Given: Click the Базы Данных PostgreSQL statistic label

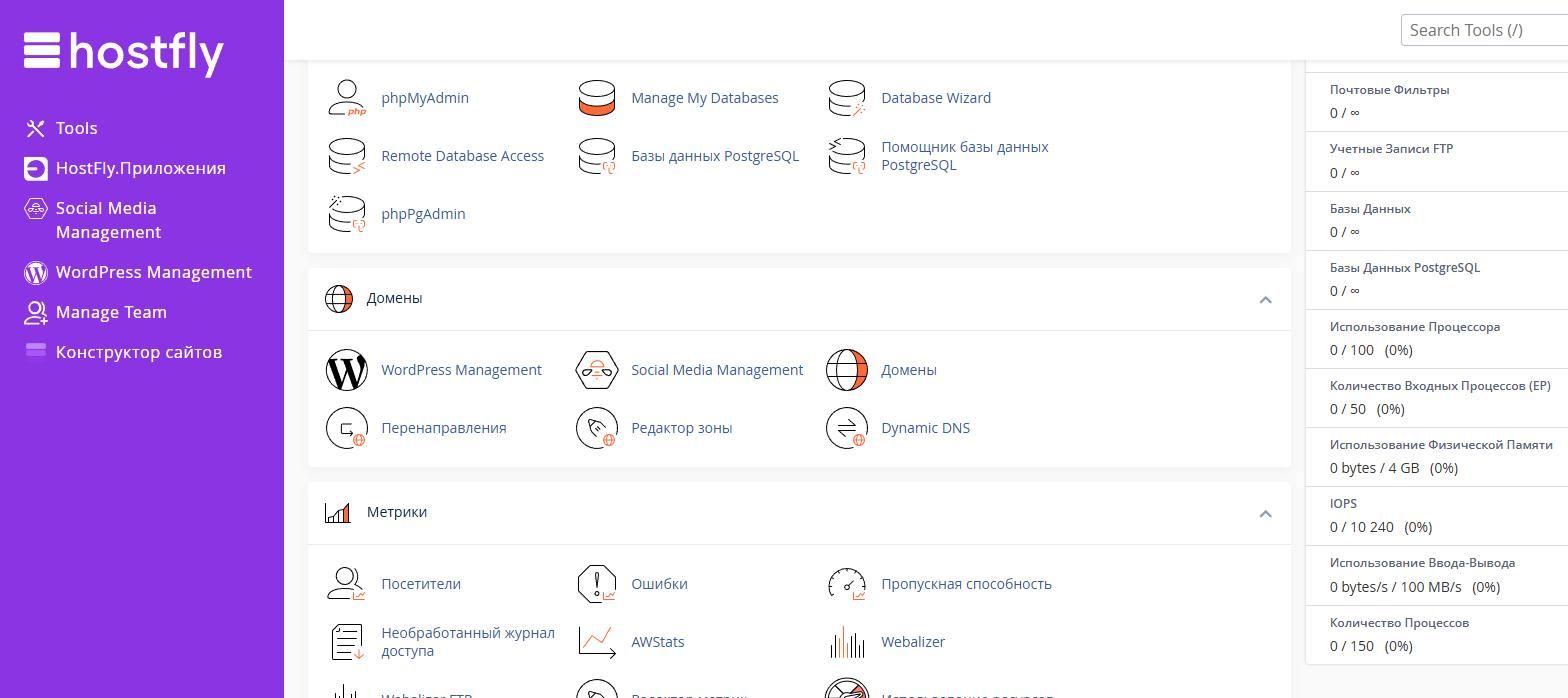Looking at the screenshot, I should (x=1404, y=268).
